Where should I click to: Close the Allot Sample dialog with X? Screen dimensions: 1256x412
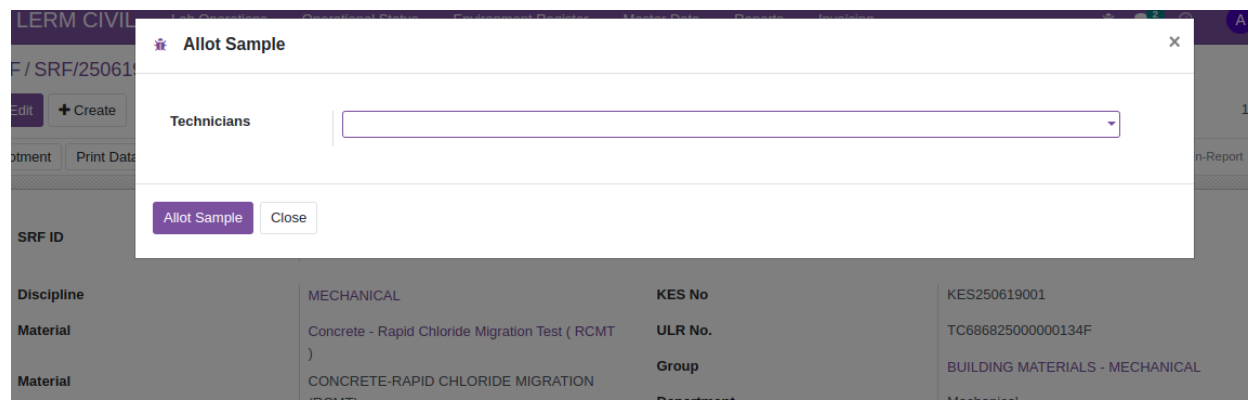click(x=1174, y=41)
